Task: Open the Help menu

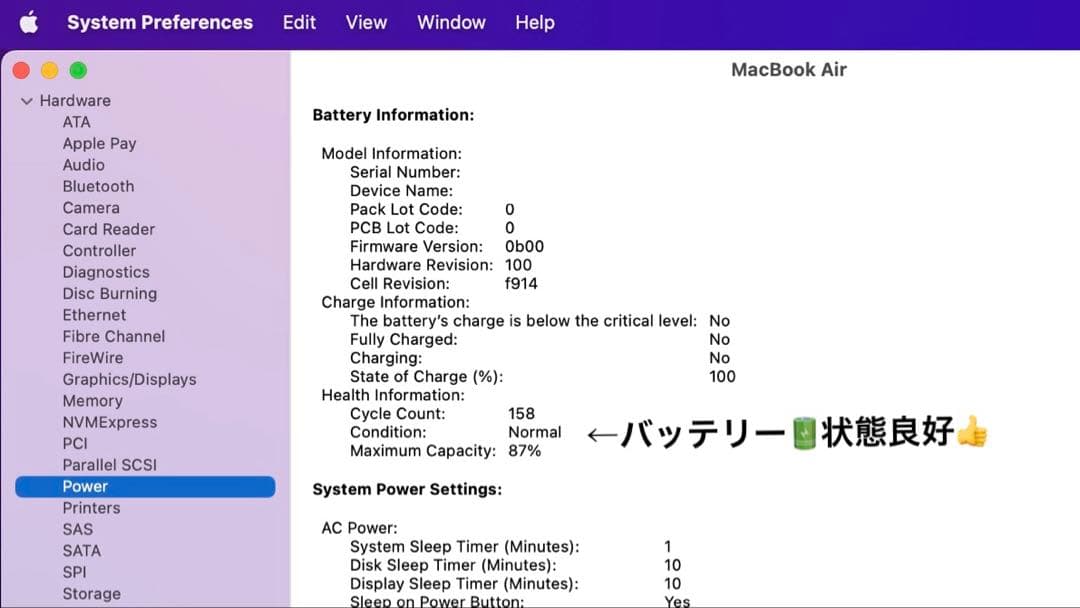Action: [535, 22]
